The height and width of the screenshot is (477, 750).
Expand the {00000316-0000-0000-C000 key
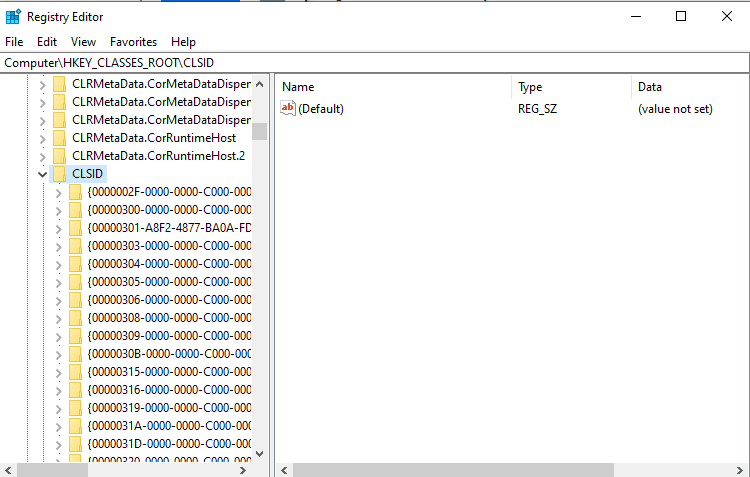tap(58, 391)
